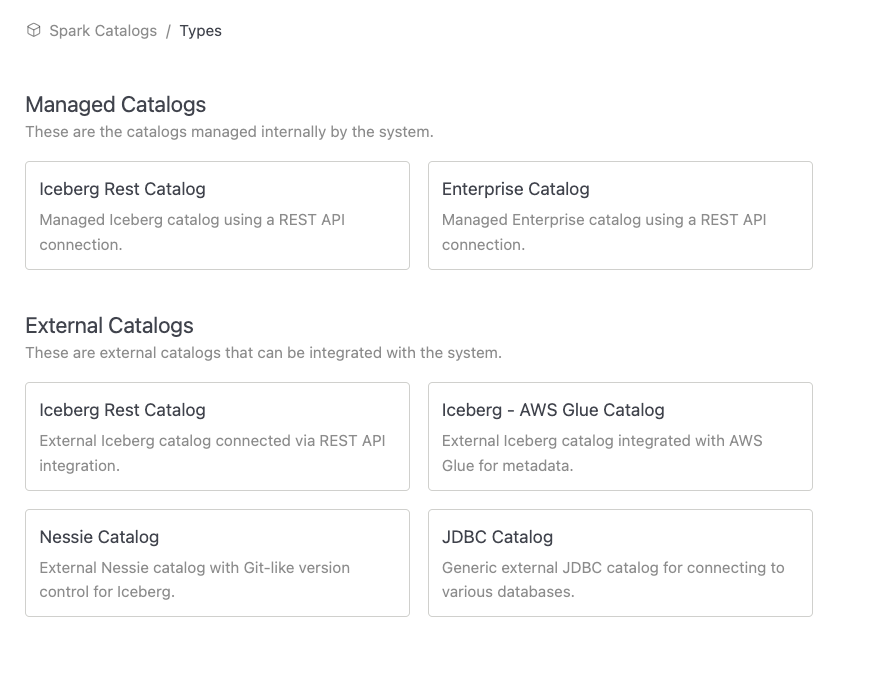This screenshot has height=700, width=872.
Task: Select the Enterprise Catalog card
Action: [x=620, y=215]
